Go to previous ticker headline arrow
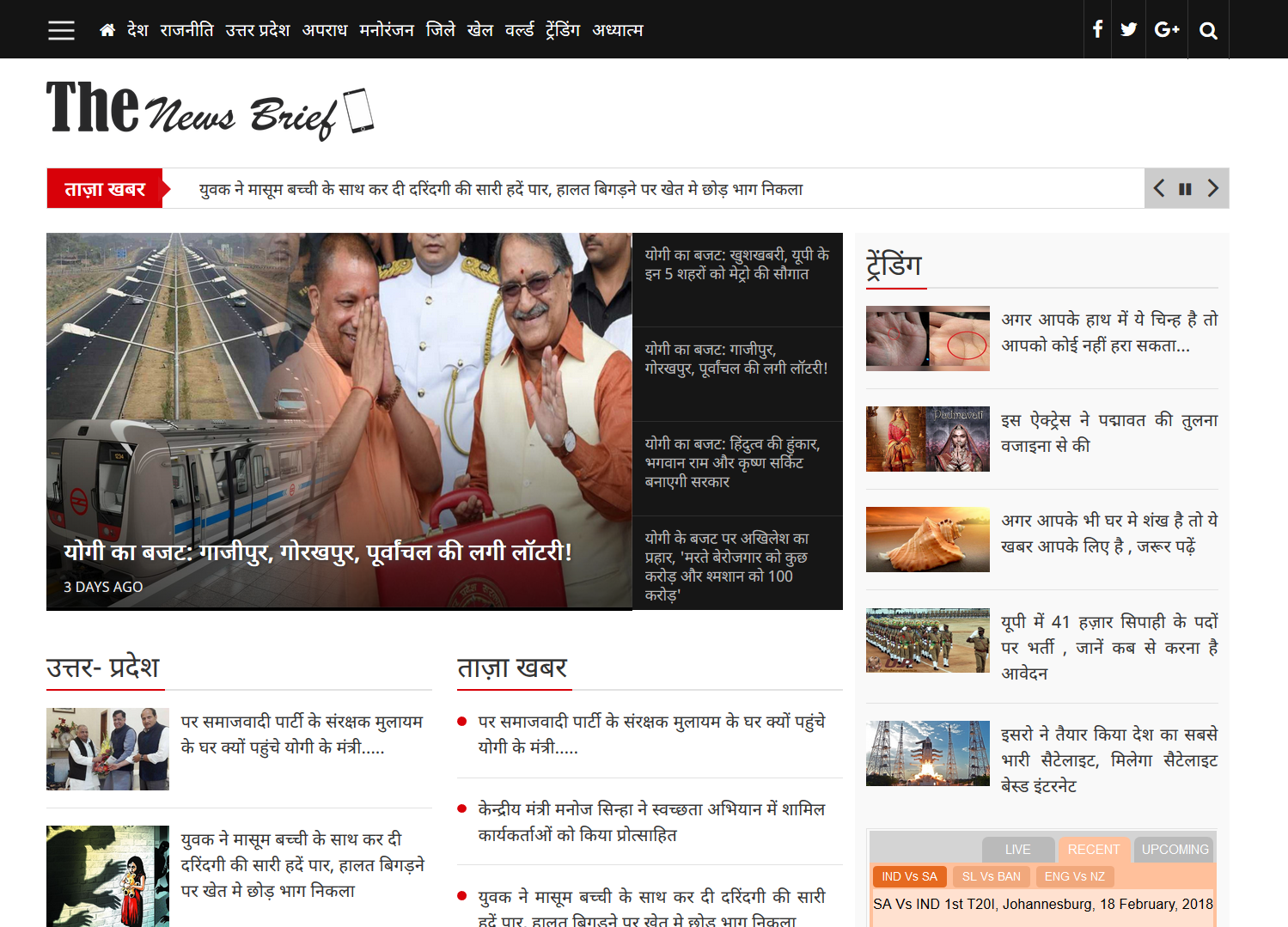Viewport: 1288px width, 927px height. [1159, 189]
